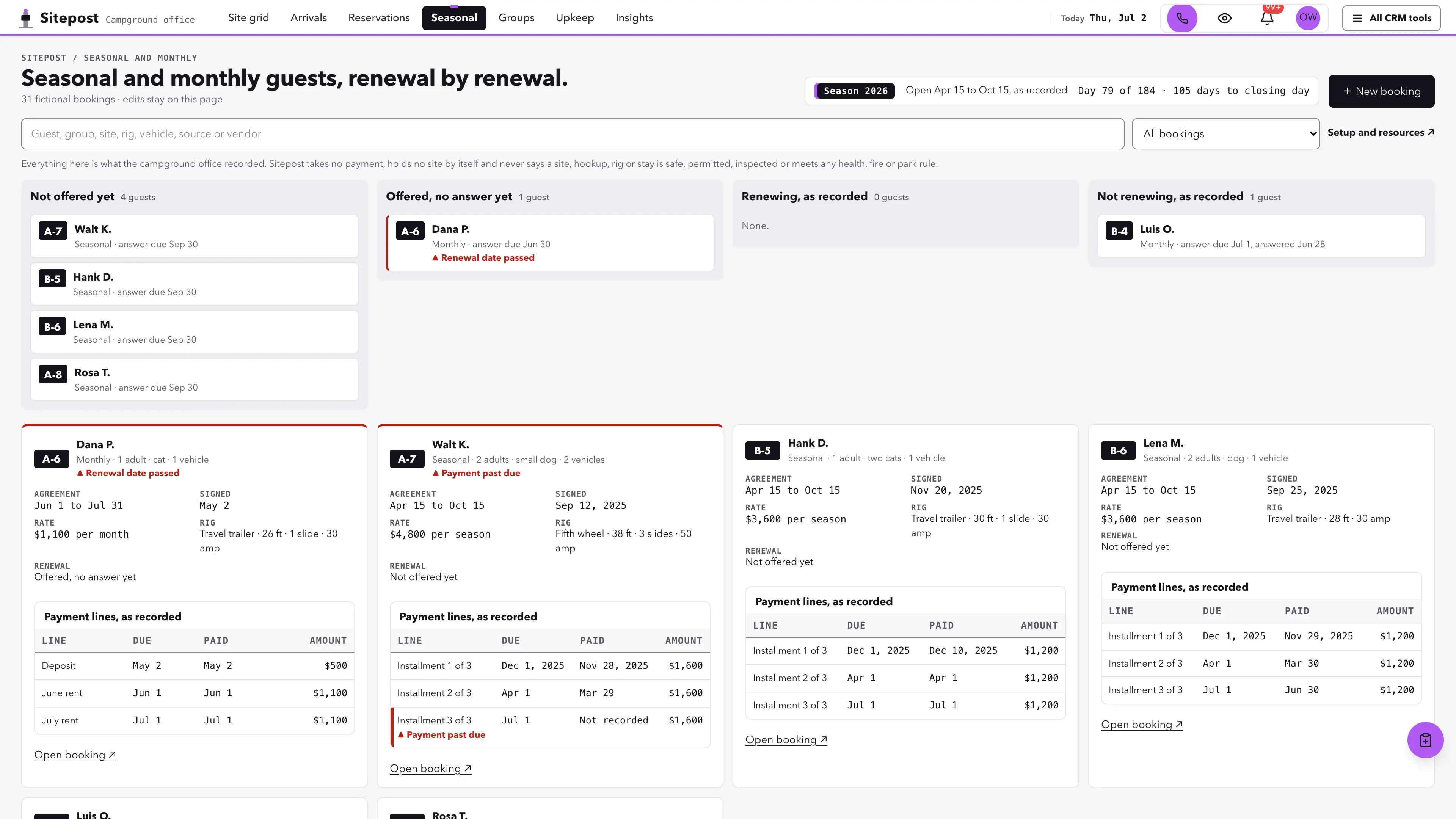The height and width of the screenshot is (819, 1456).
Task: Click the floating purple clipboard button
Action: [x=1425, y=740]
